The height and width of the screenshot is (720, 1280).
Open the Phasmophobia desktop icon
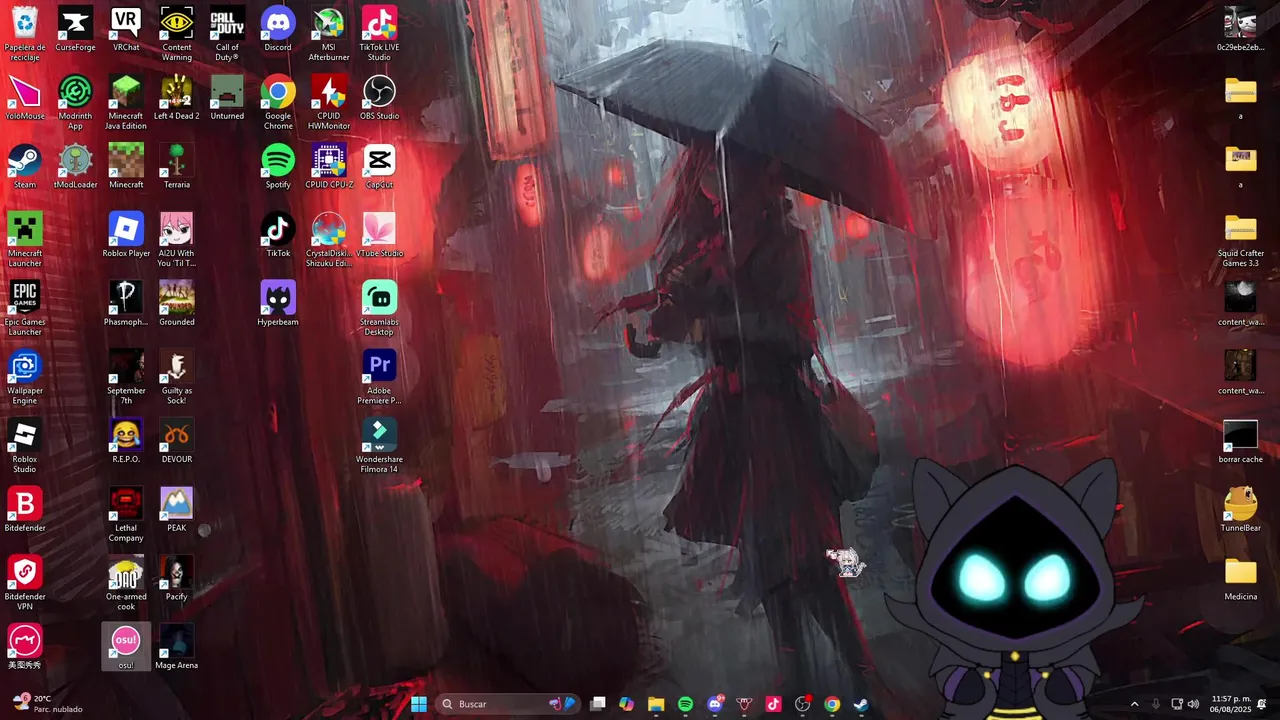126,304
